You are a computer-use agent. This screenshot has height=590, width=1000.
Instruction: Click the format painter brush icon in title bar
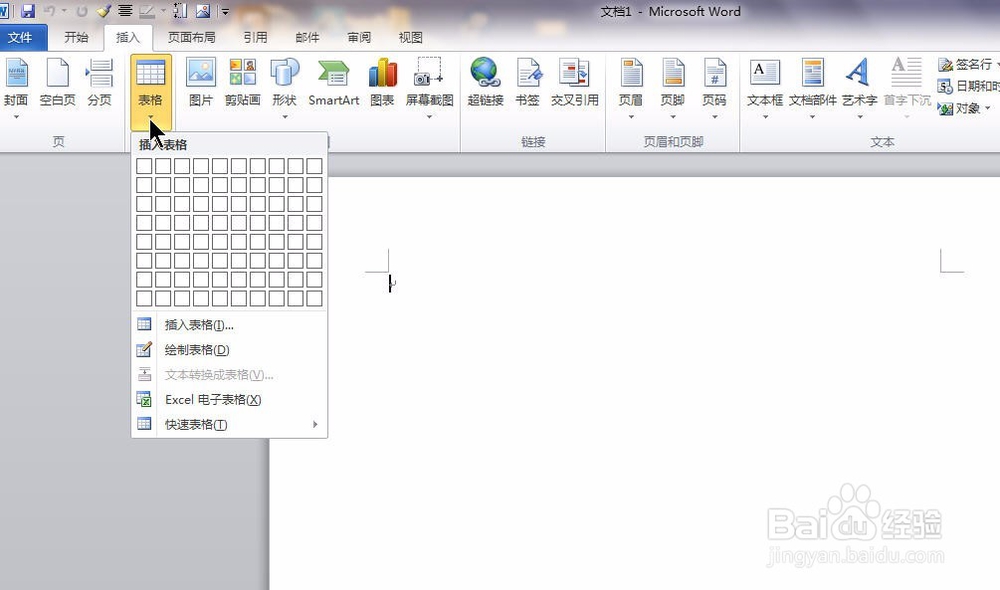(x=104, y=11)
